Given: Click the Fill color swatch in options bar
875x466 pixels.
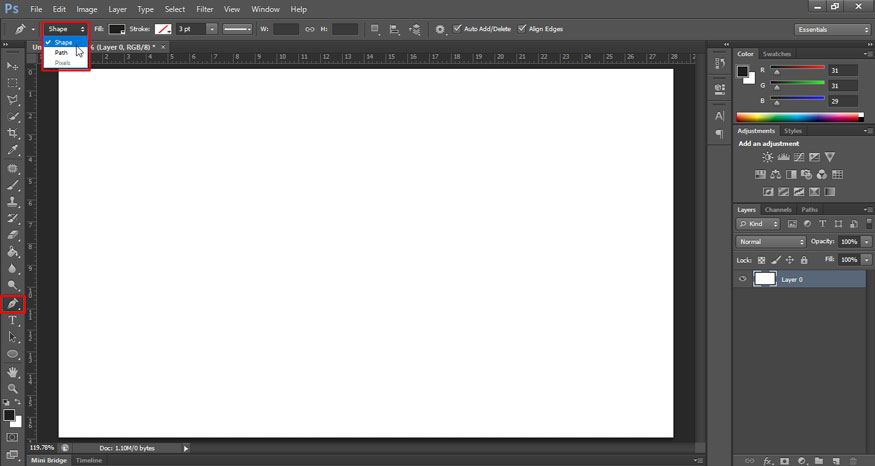Looking at the screenshot, I should tap(117, 29).
